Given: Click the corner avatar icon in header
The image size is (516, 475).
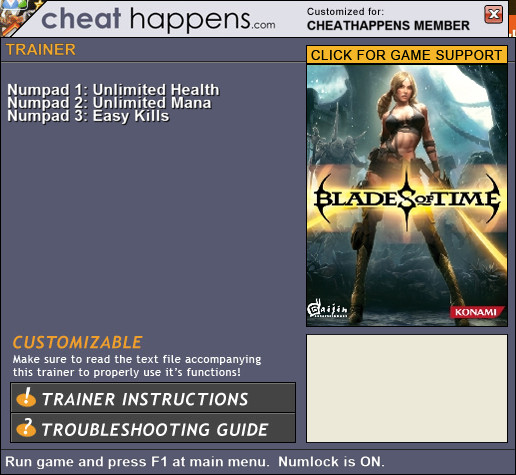Looking at the screenshot, I should 16,17.
